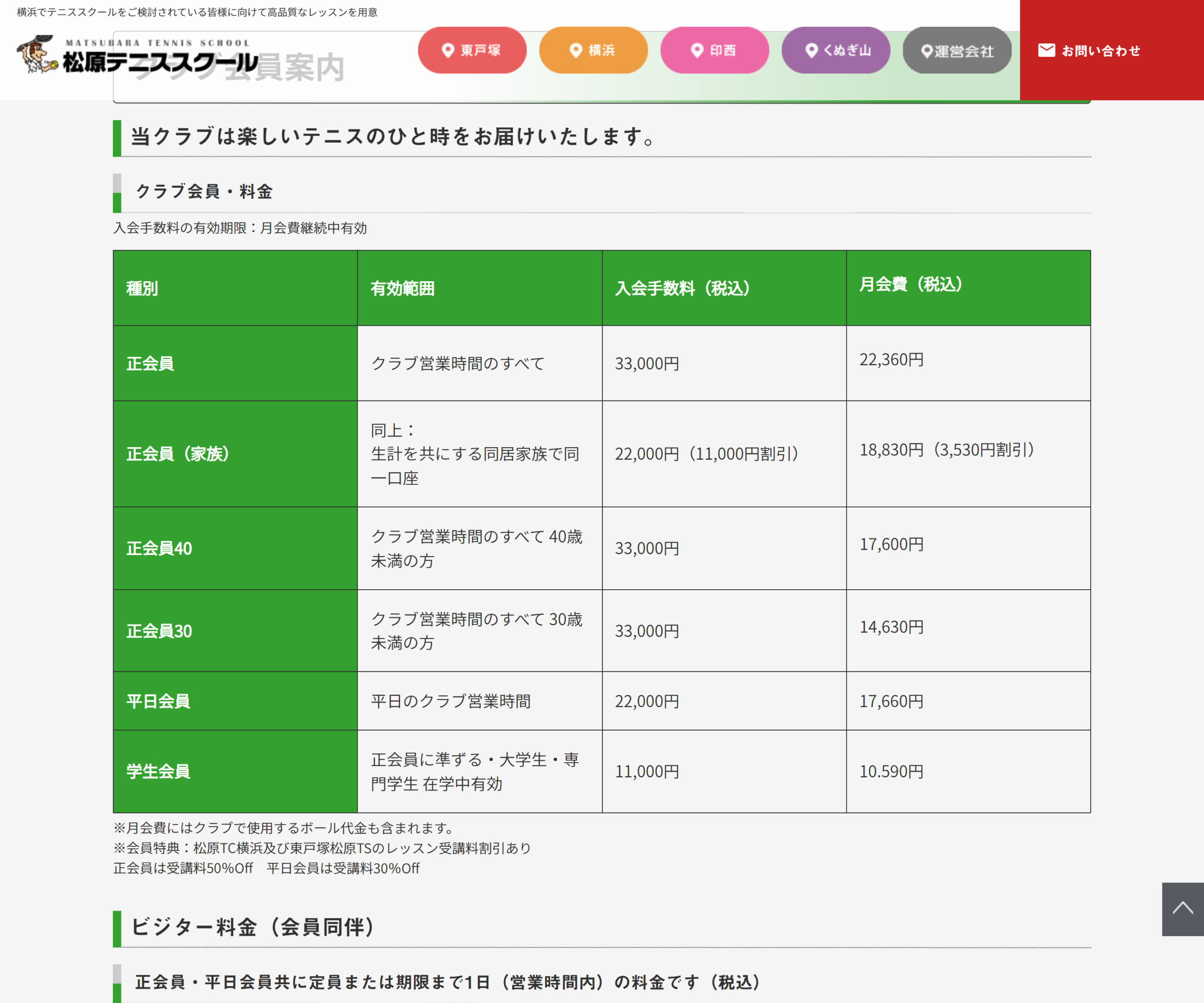Select the 月会費（税込） header cell
The height and width of the screenshot is (1003, 1204).
pos(968,288)
